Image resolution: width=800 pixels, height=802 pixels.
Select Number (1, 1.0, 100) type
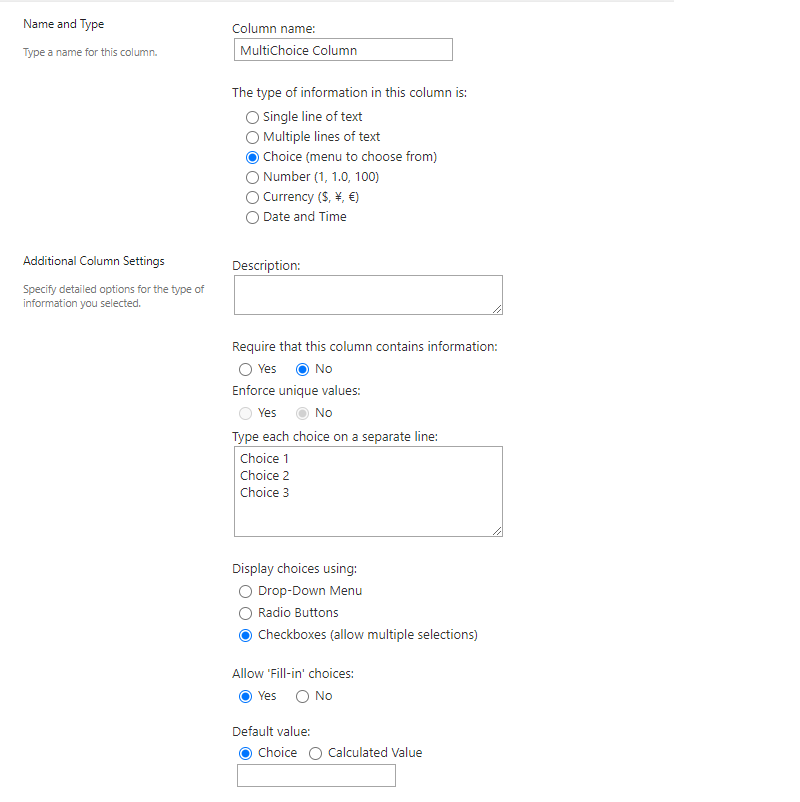tap(252, 177)
